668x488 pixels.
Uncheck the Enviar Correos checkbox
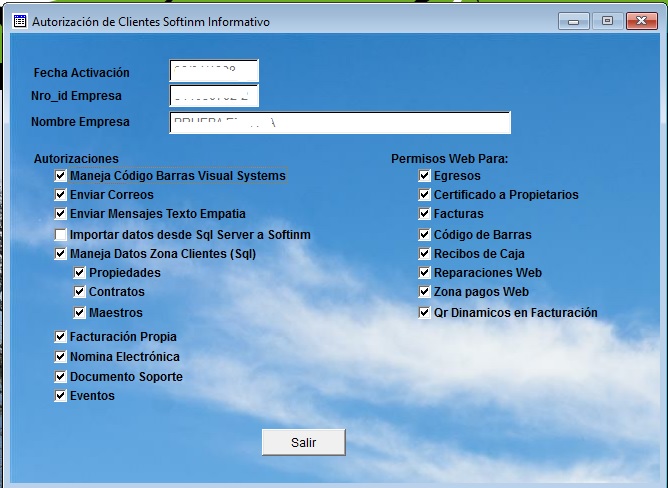60,194
